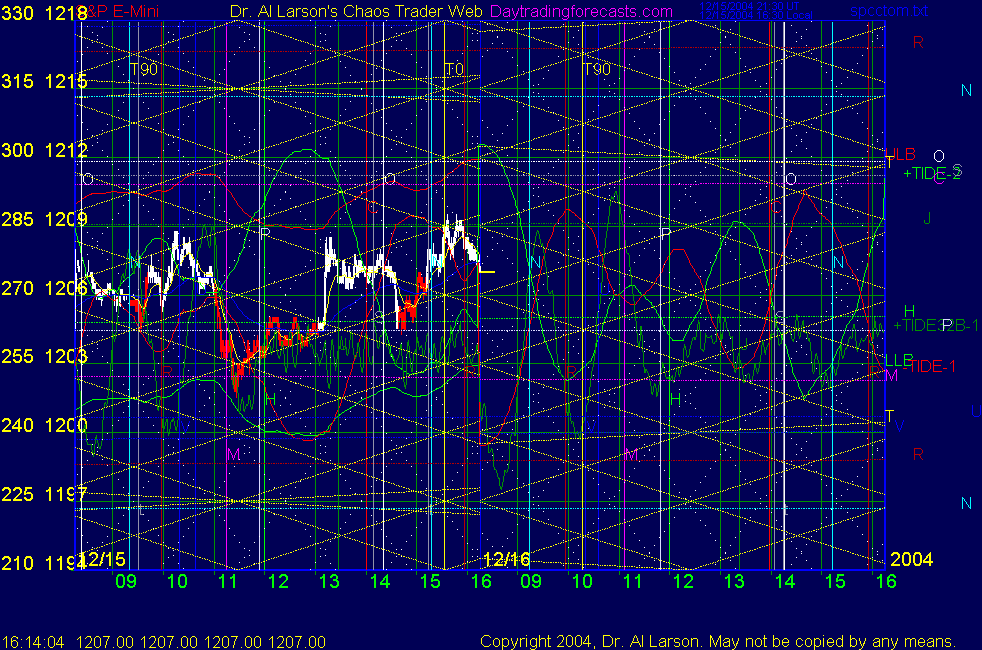
Task: Click the "330 1218" price axis label
Action: point(44,13)
